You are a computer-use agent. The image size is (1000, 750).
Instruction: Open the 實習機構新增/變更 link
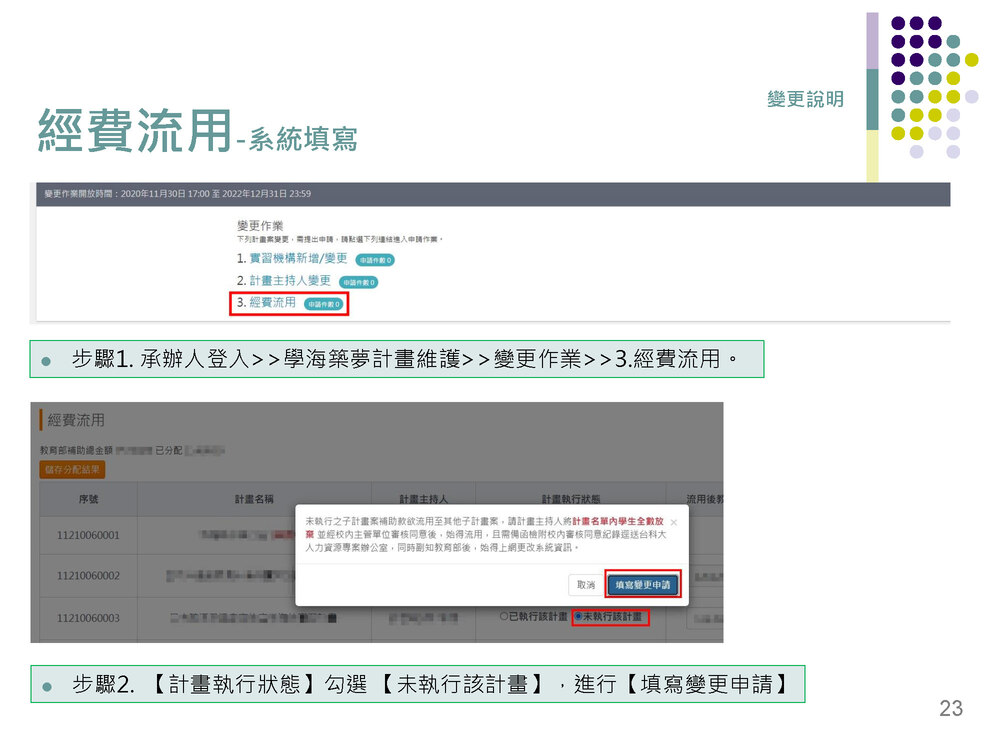pyautogui.click(x=297, y=259)
